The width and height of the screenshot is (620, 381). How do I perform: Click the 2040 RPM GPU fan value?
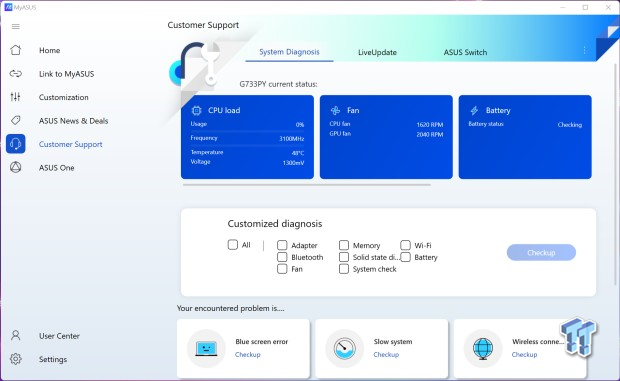click(x=429, y=134)
